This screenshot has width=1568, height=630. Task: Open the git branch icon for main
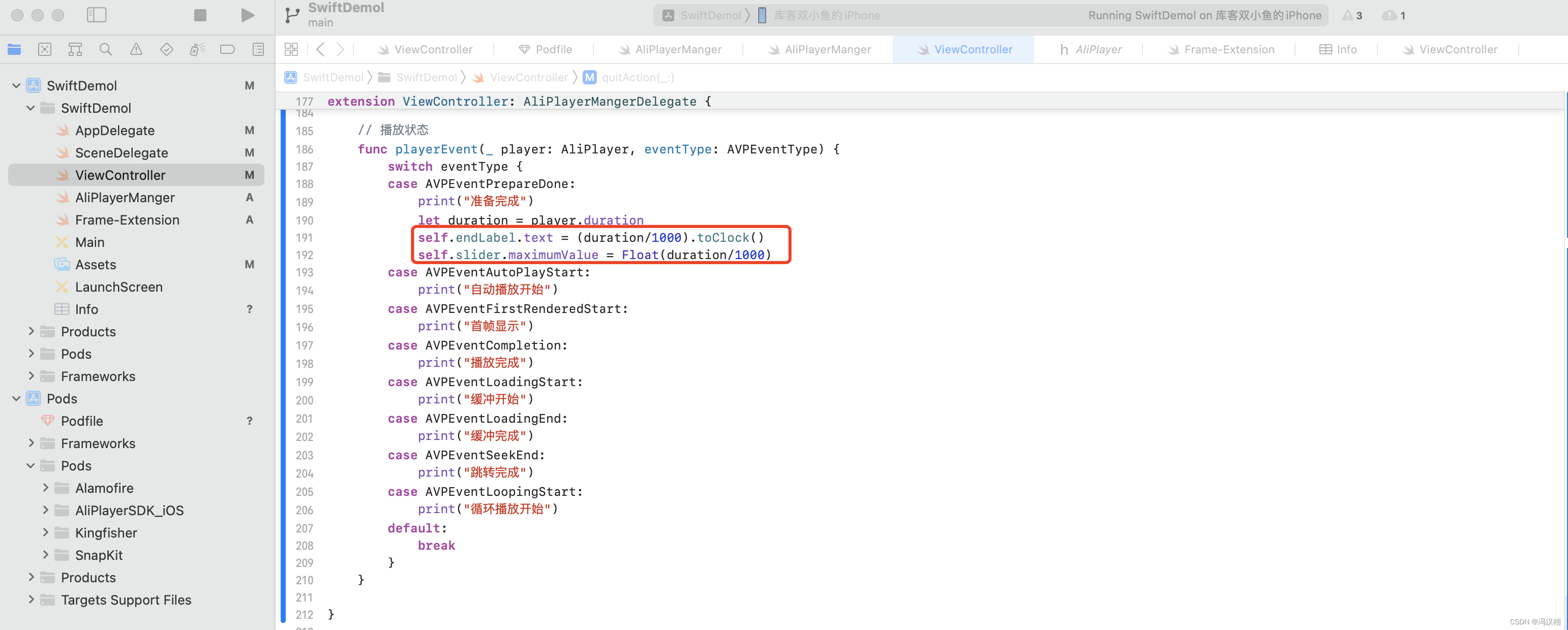292,15
